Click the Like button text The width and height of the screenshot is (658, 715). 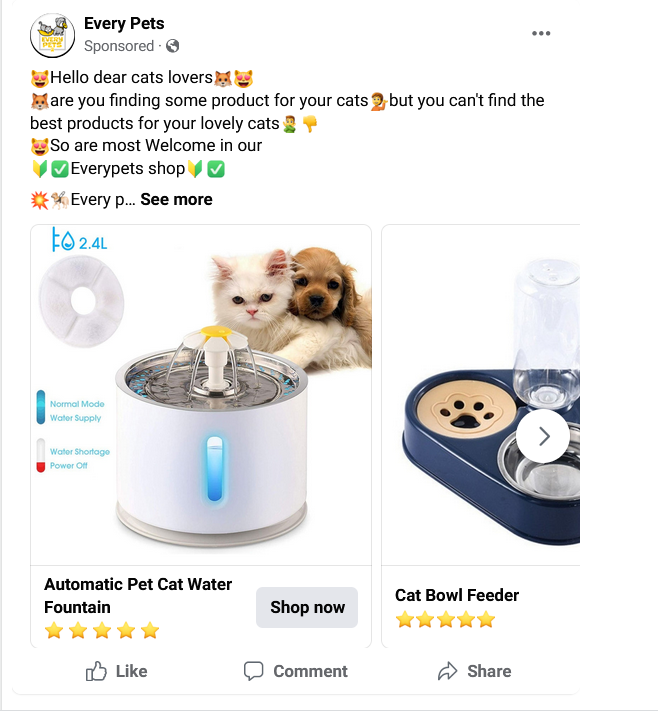pyautogui.click(x=131, y=671)
